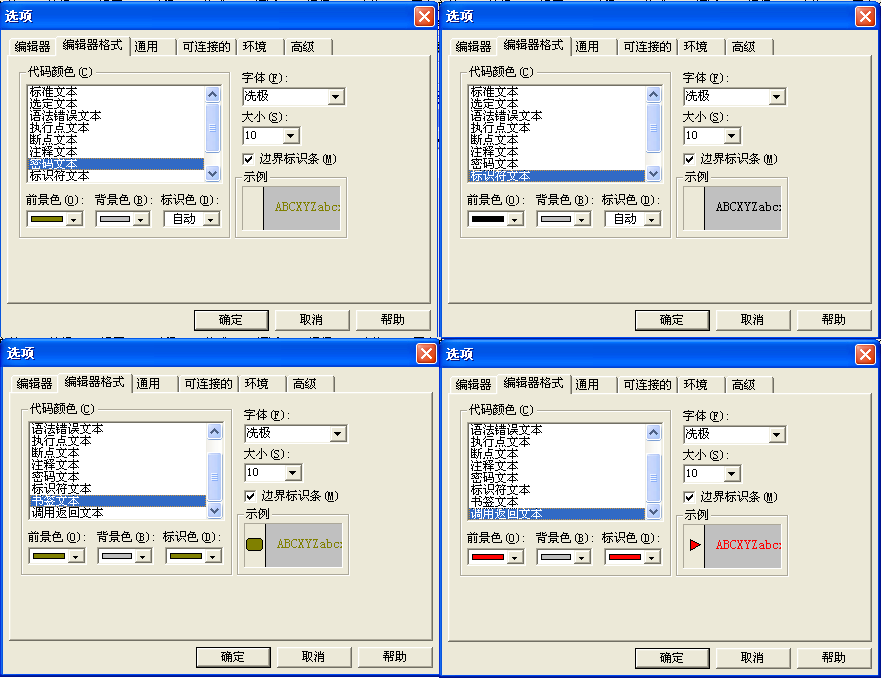Click the red arrow marker in the 示例 preview
This screenshot has width=881, height=678.
(x=695, y=544)
